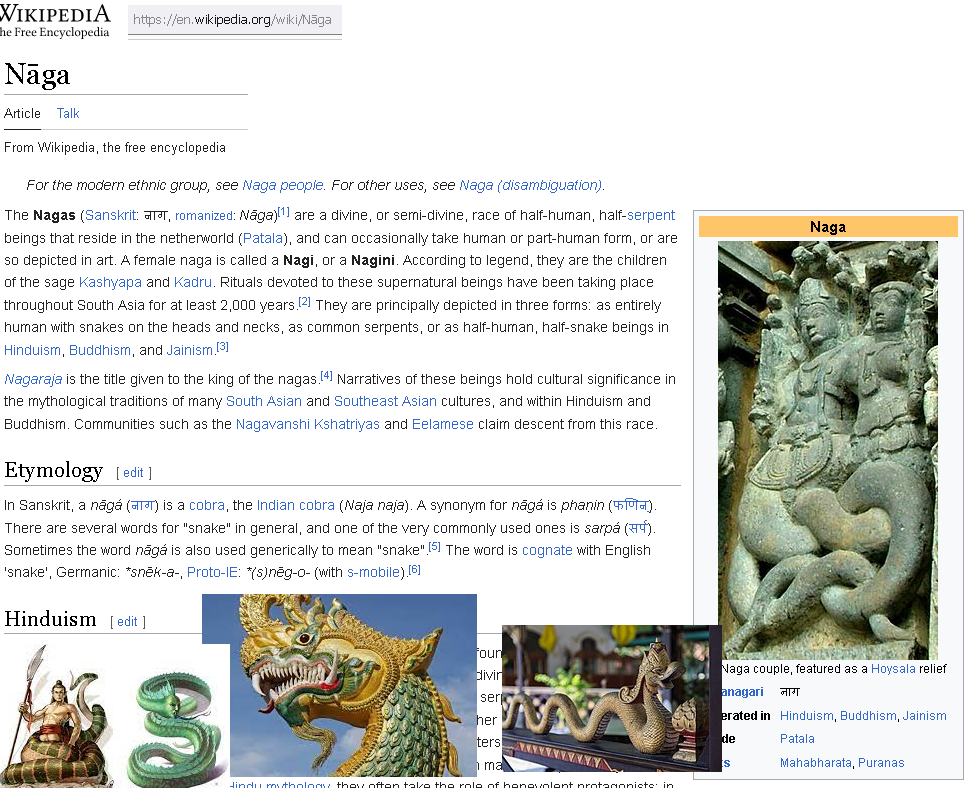The width and height of the screenshot is (970, 788).
Task: Click the Etymology section heading
Action: [54, 471]
